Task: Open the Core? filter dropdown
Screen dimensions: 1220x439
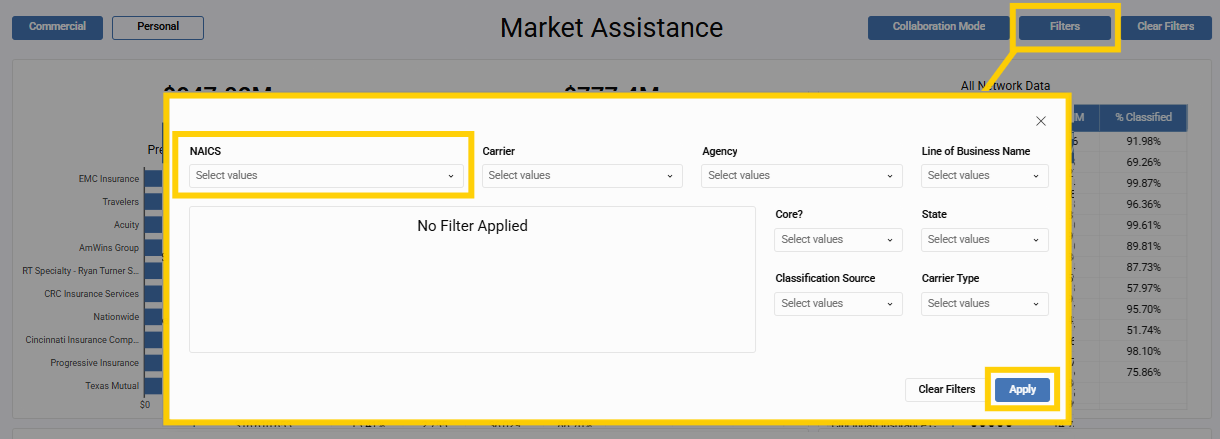Action: pyautogui.click(x=839, y=239)
